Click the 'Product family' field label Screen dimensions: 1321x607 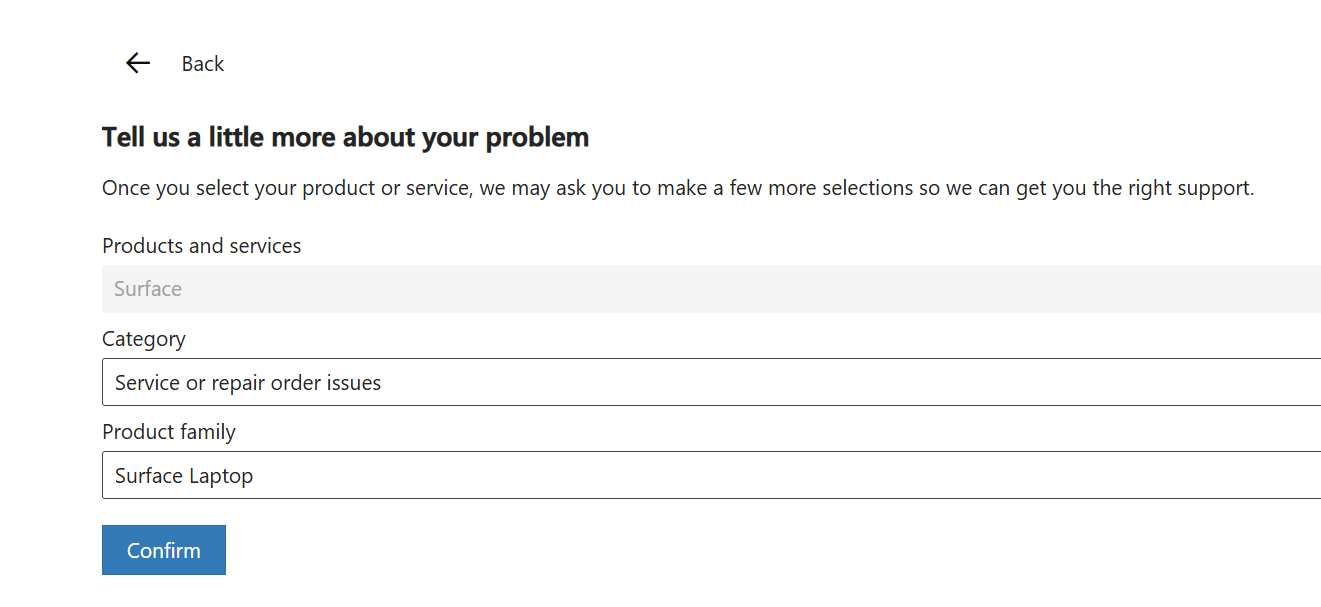click(x=169, y=432)
